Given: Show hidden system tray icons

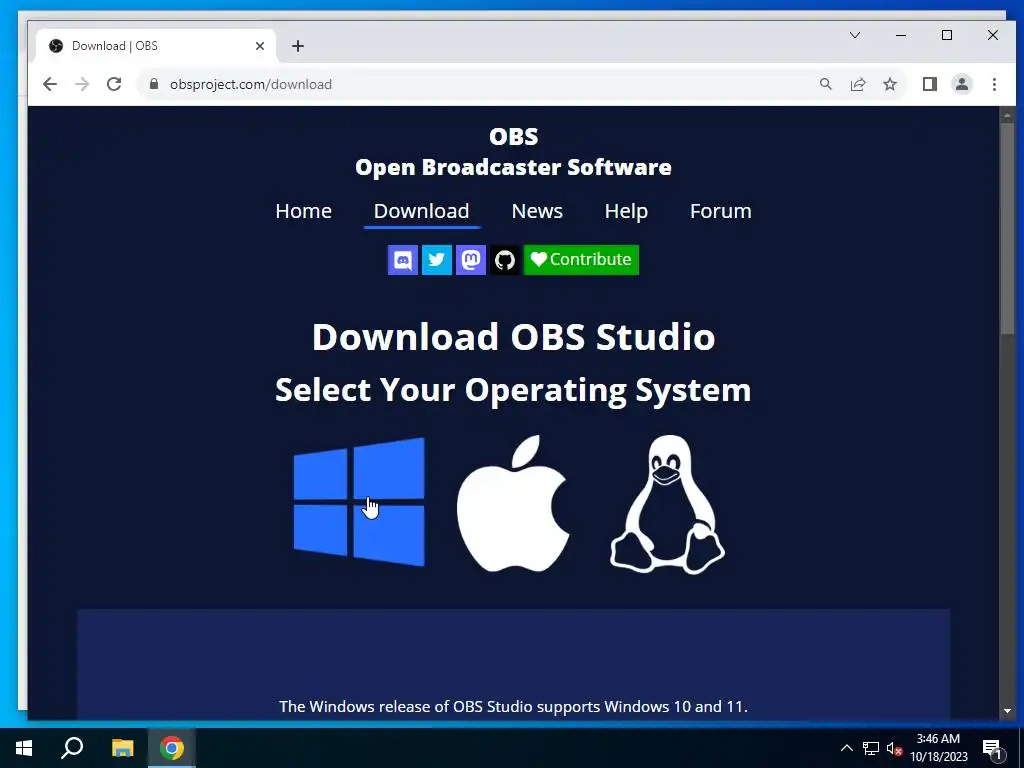Looking at the screenshot, I should [x=846, y=748].
